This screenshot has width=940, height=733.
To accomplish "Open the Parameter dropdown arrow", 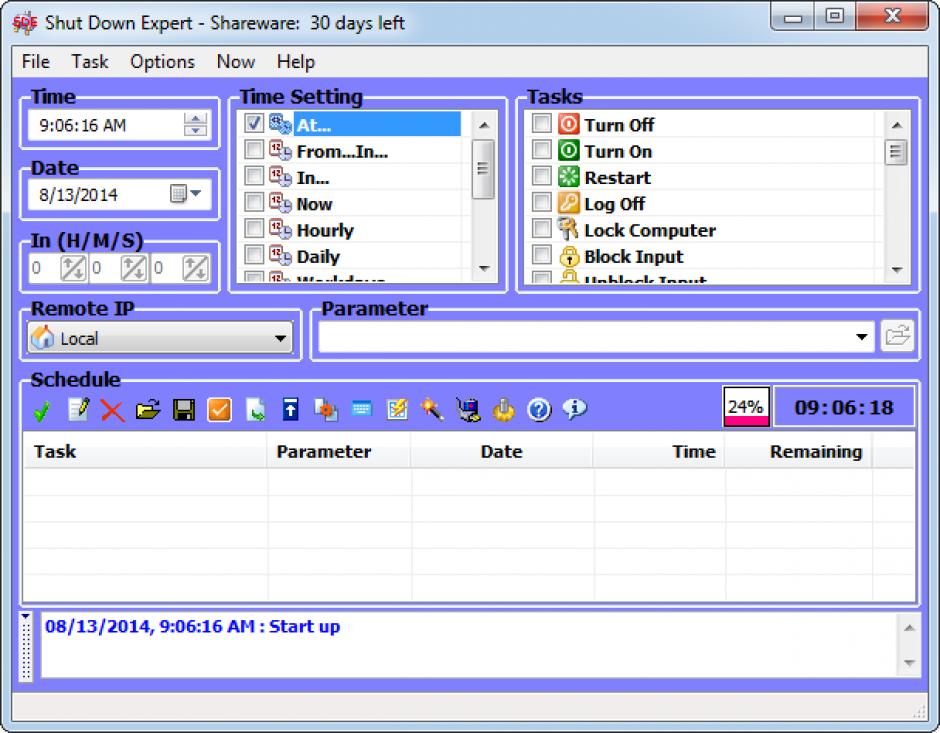I will click(x=861, y=337).
